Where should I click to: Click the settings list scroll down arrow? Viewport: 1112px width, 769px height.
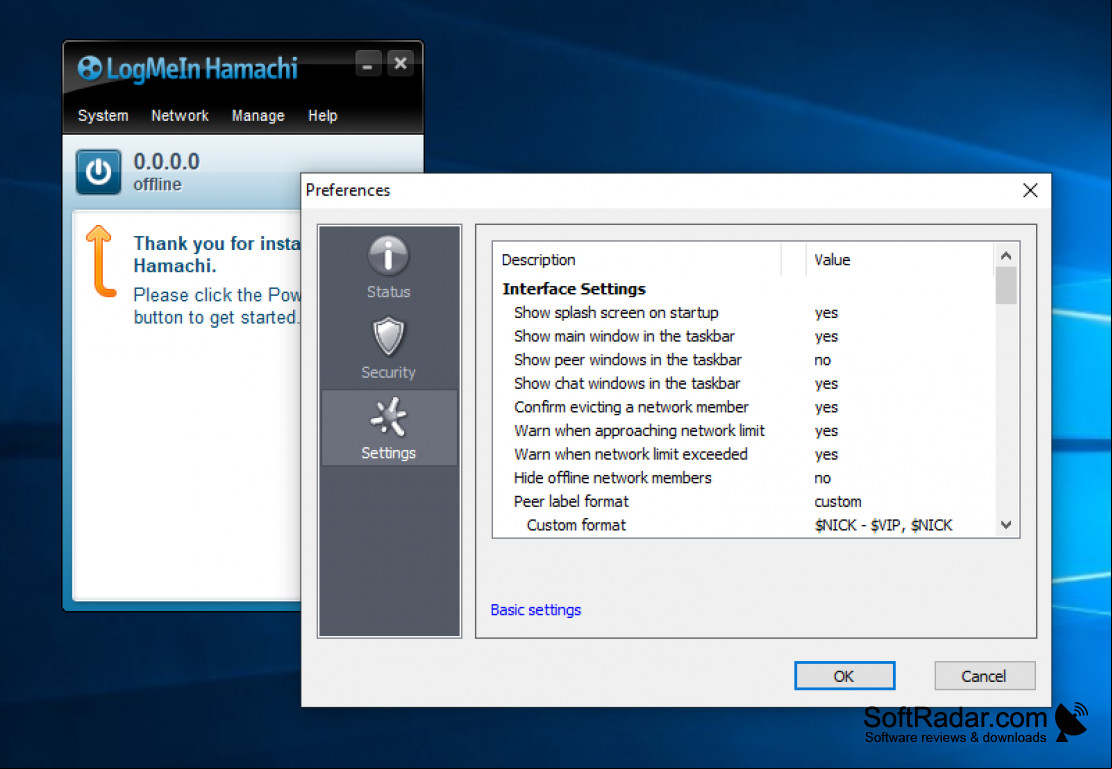[1006, 525]
